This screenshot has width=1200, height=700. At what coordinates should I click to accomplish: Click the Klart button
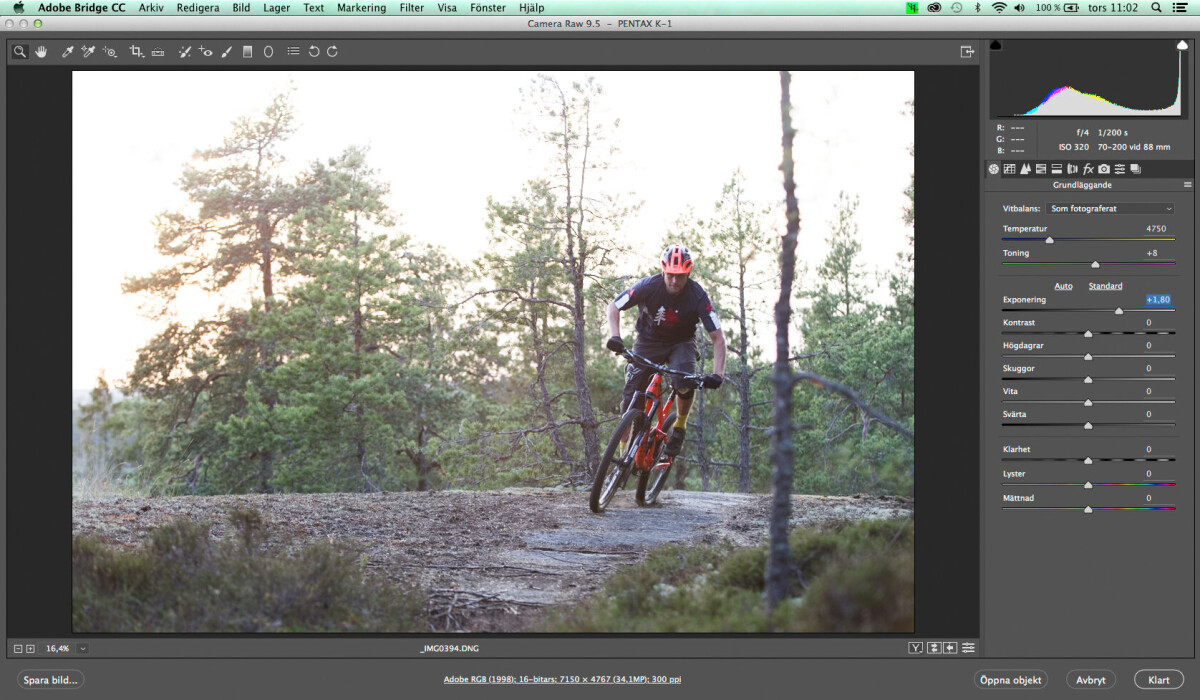pyautogui.click(x=1159, y=680)
